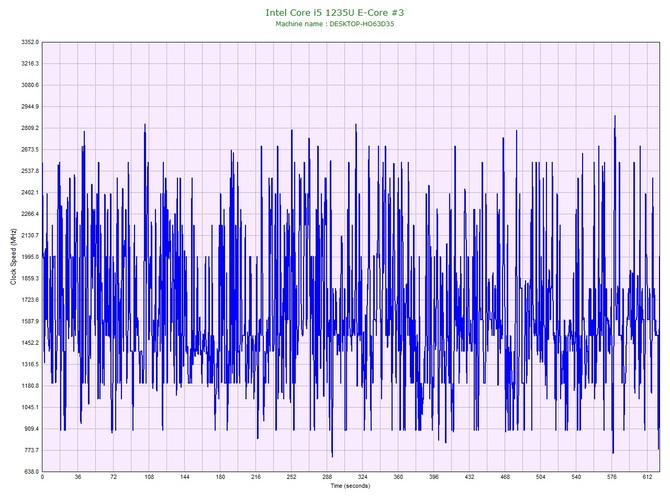Click the 1723.6 y-axis value
The height and width of the screenshot is (503, 670).
[30, 300]
